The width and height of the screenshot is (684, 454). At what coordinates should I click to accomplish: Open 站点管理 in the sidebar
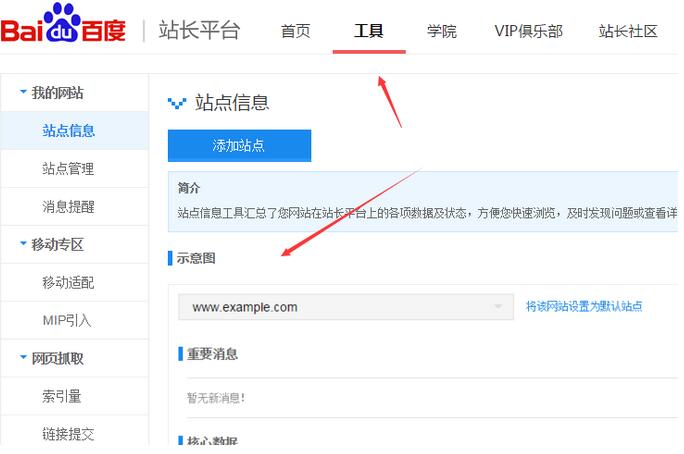click(x=69, y=169)
